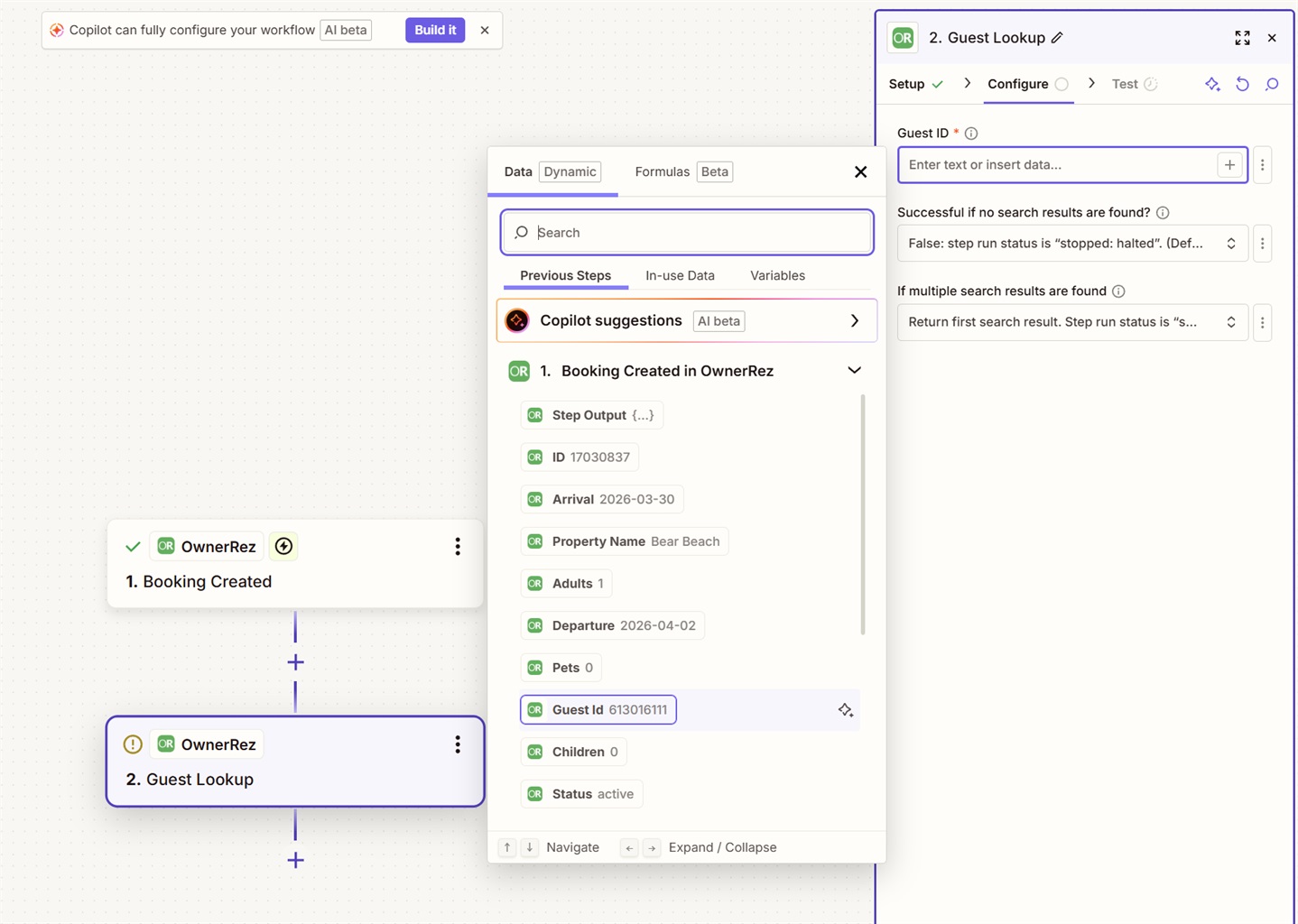Add step between Booking Created and Guest Lookup
This screenshot has width=1298, height=924.
295,662
